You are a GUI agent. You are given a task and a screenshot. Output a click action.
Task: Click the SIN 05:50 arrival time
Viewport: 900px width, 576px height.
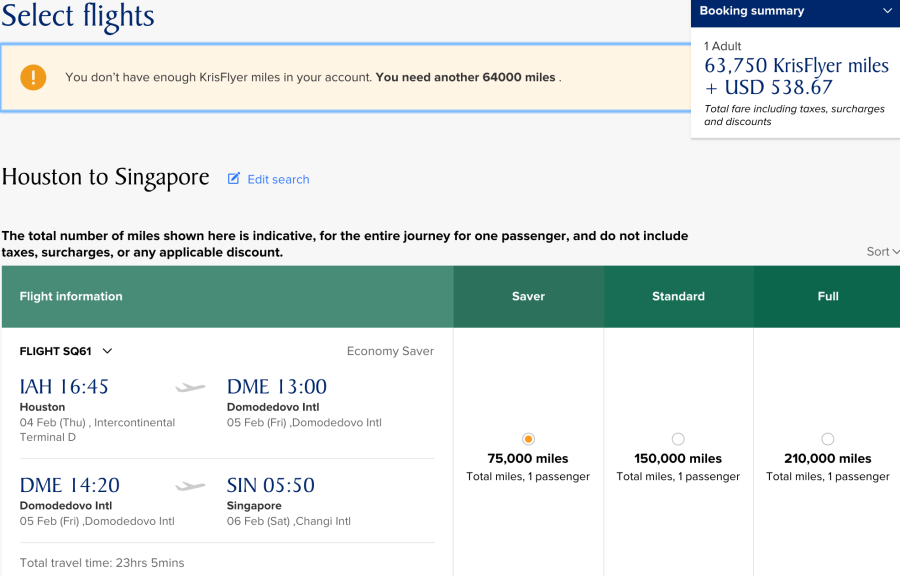click(270, 486)
